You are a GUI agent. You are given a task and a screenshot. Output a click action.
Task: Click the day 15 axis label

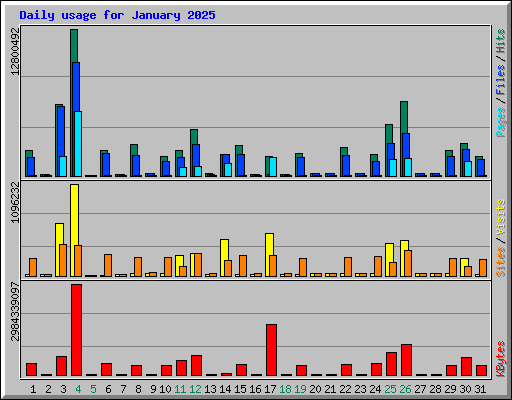pyautogui.click(x=240, y=389)
